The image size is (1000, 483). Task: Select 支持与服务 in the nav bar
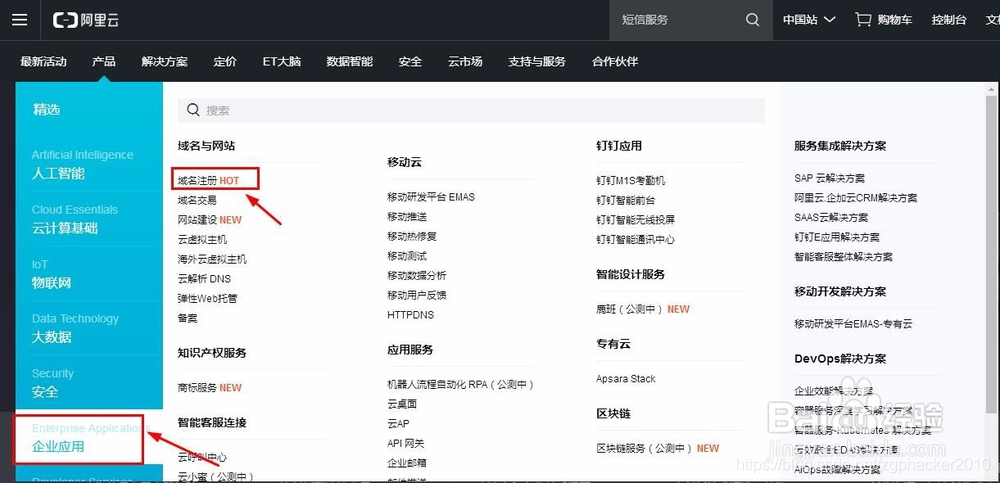537,62
